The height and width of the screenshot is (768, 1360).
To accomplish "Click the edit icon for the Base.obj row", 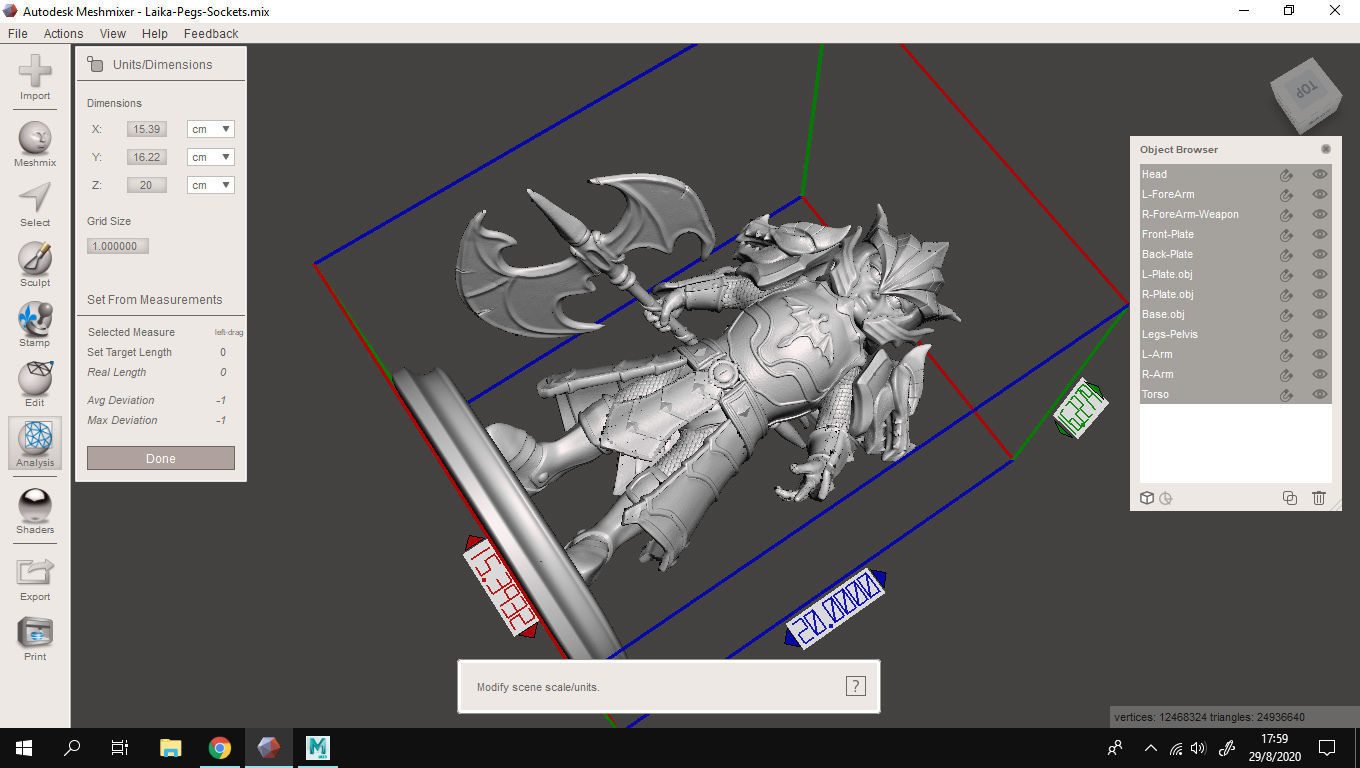I will point(1286,314).
